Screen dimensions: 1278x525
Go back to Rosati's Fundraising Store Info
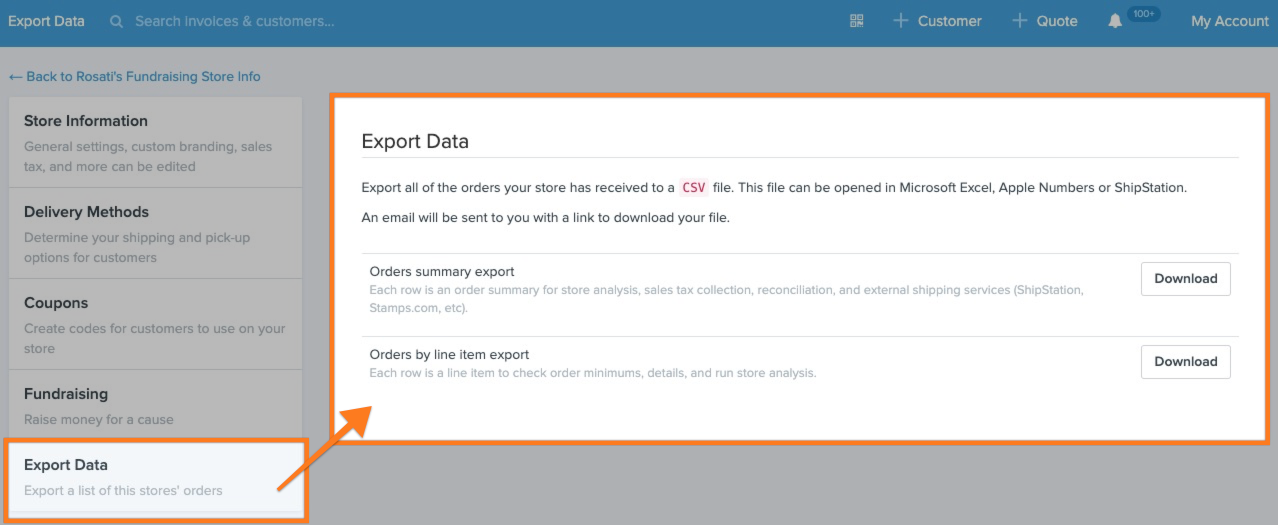pyautogui.click(x=134, y=76)
